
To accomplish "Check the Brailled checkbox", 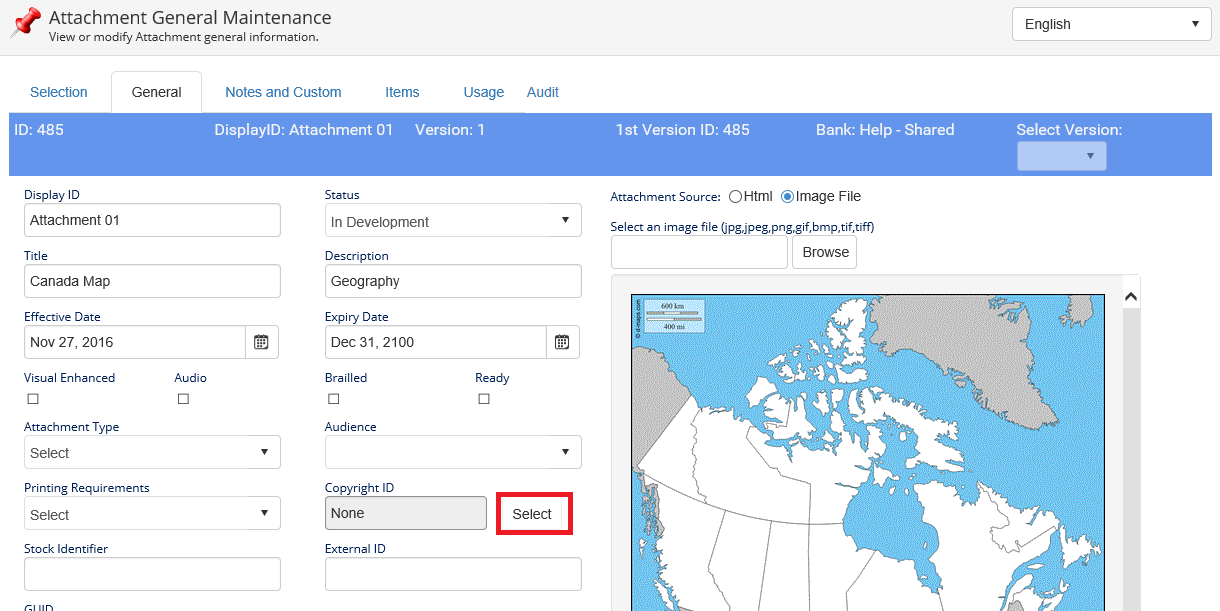I will click(334, 399).
